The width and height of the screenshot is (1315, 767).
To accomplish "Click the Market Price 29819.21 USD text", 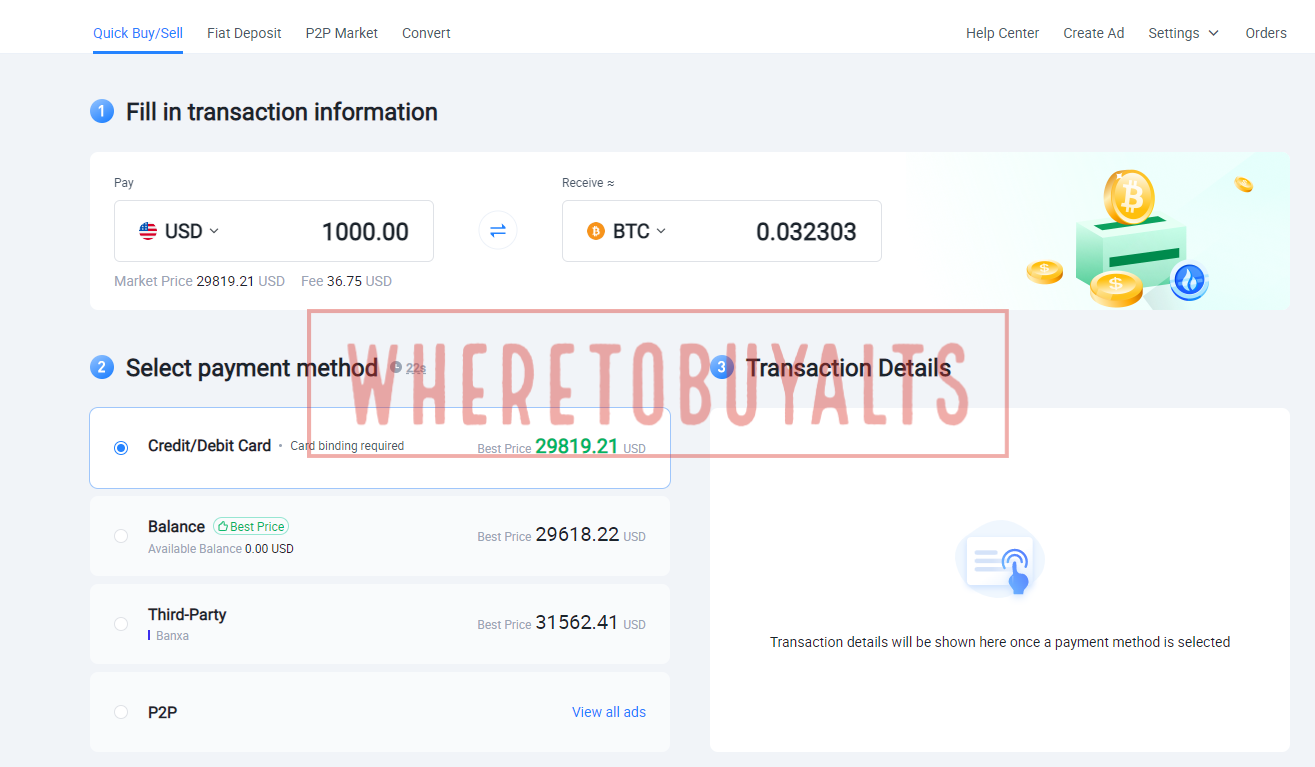I will [200, 281].
